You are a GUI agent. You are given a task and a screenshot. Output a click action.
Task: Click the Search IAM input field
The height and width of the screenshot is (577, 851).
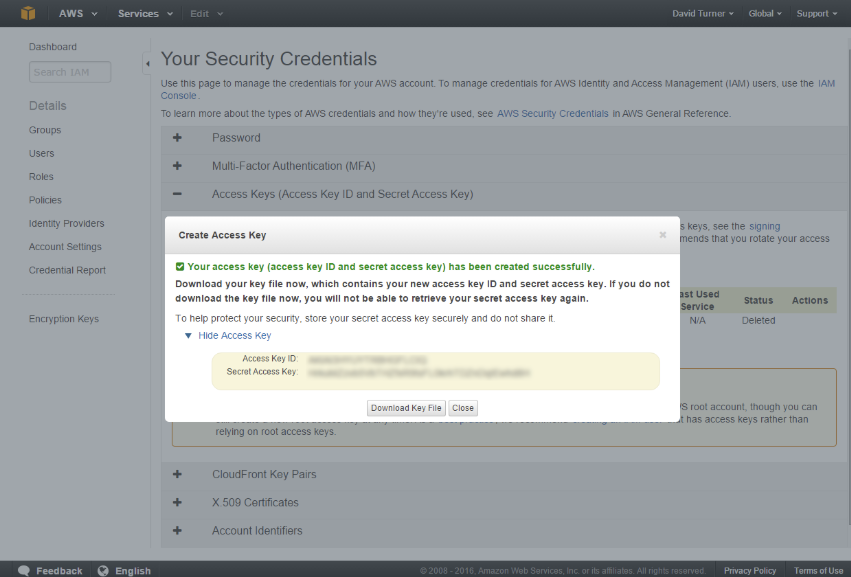pyautogui.click(x=70, y=72)
